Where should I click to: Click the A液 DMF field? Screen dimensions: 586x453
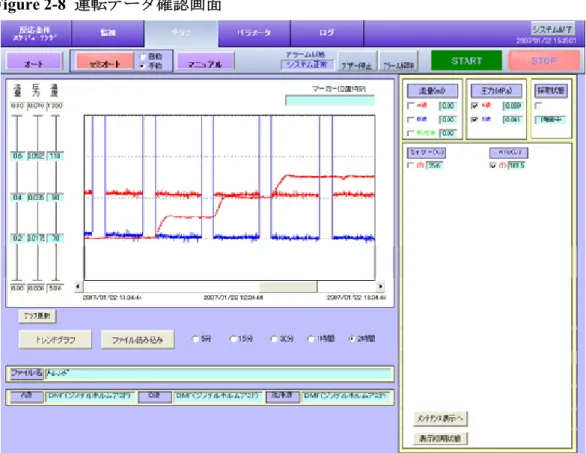click(x=90, y=397)
